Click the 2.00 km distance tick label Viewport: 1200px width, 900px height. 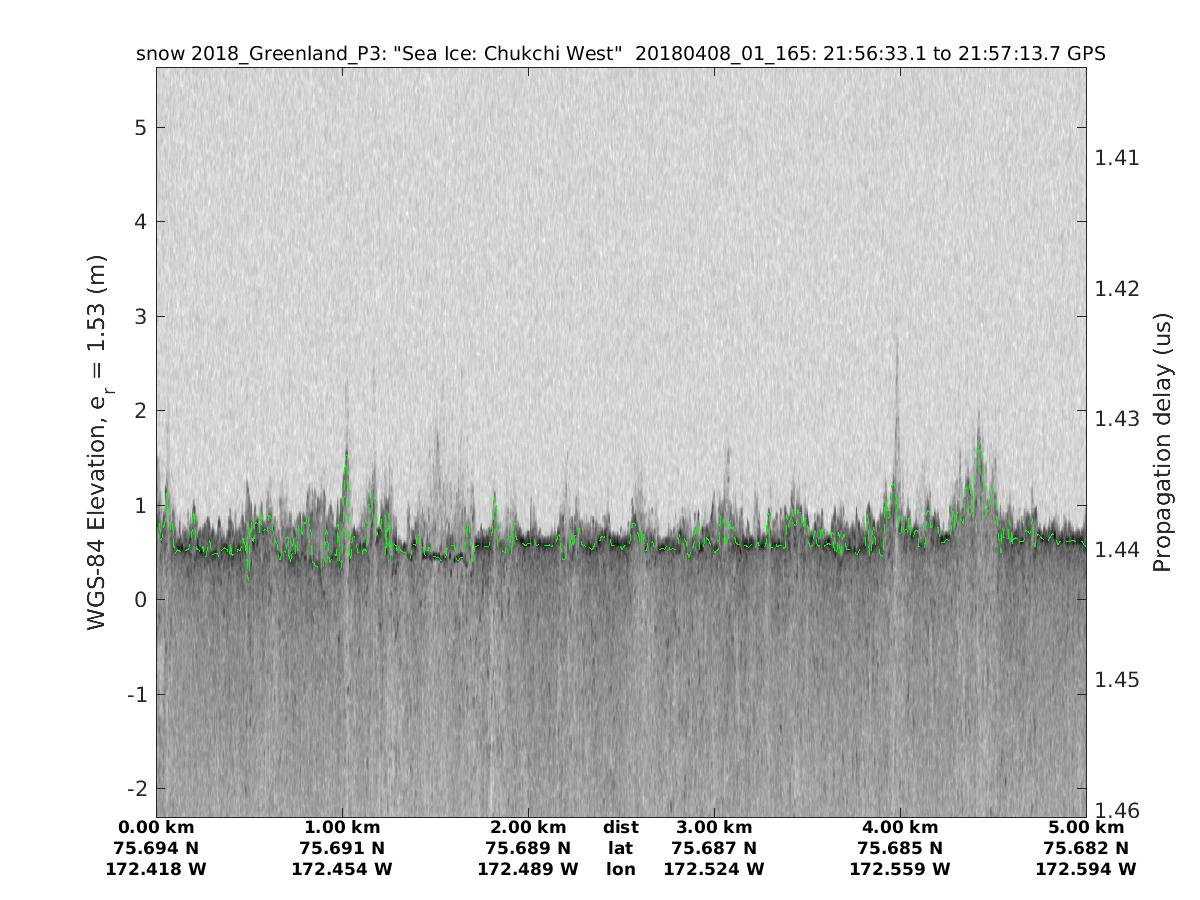click(528, 827)
